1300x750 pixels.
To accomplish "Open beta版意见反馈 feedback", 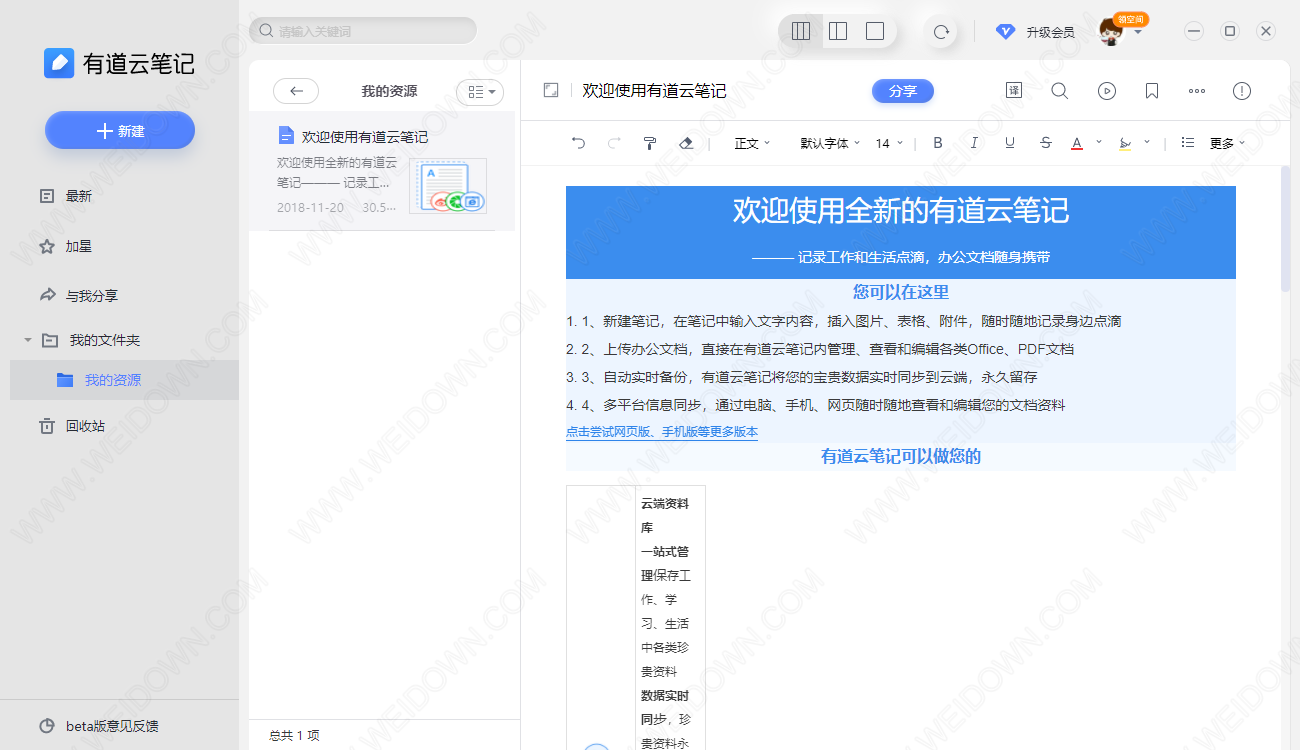I will pos(98,726).
